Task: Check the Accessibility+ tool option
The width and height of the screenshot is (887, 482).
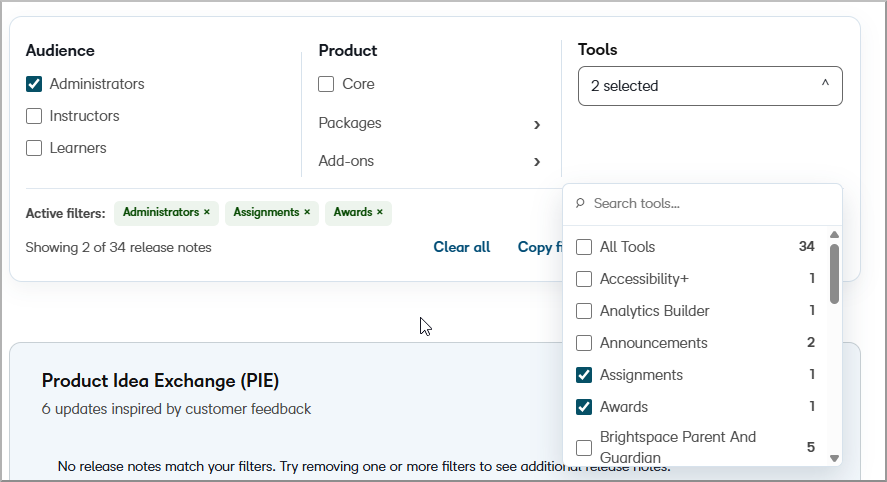Action: (x=584, y=279)
